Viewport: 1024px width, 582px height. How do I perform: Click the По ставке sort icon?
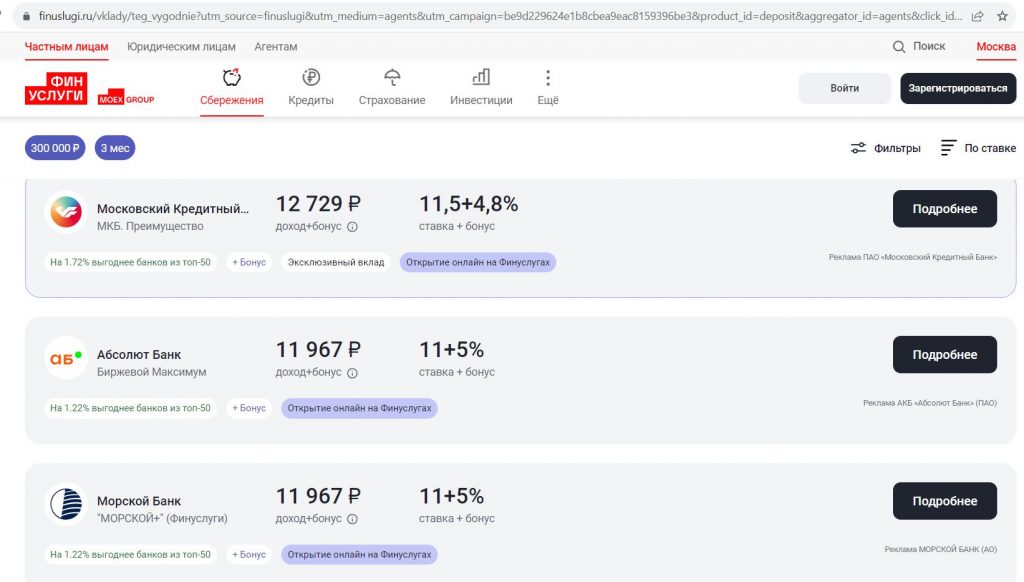(x=948, y=148)
